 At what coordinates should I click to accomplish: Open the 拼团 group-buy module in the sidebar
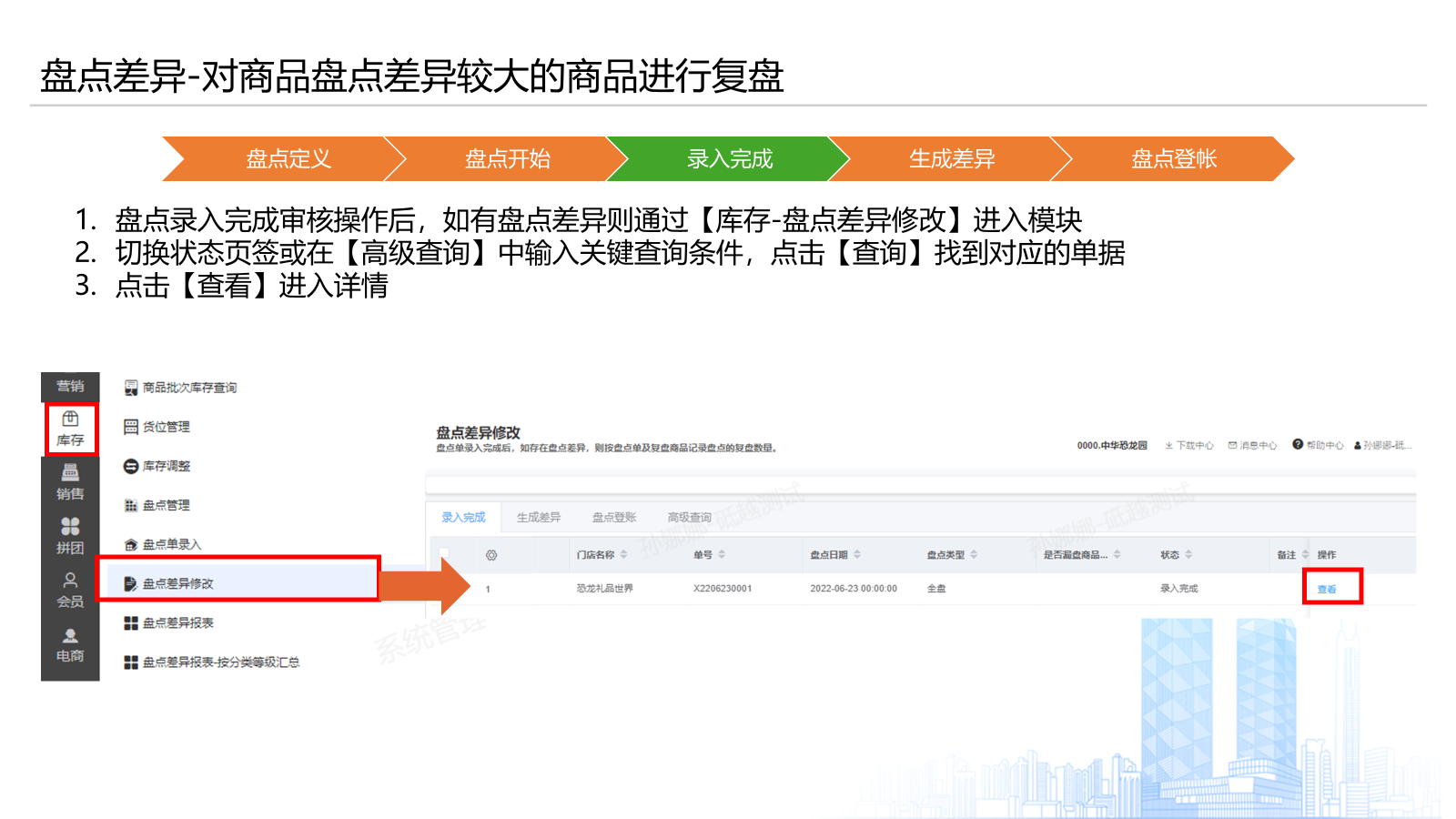coord(70,536)
